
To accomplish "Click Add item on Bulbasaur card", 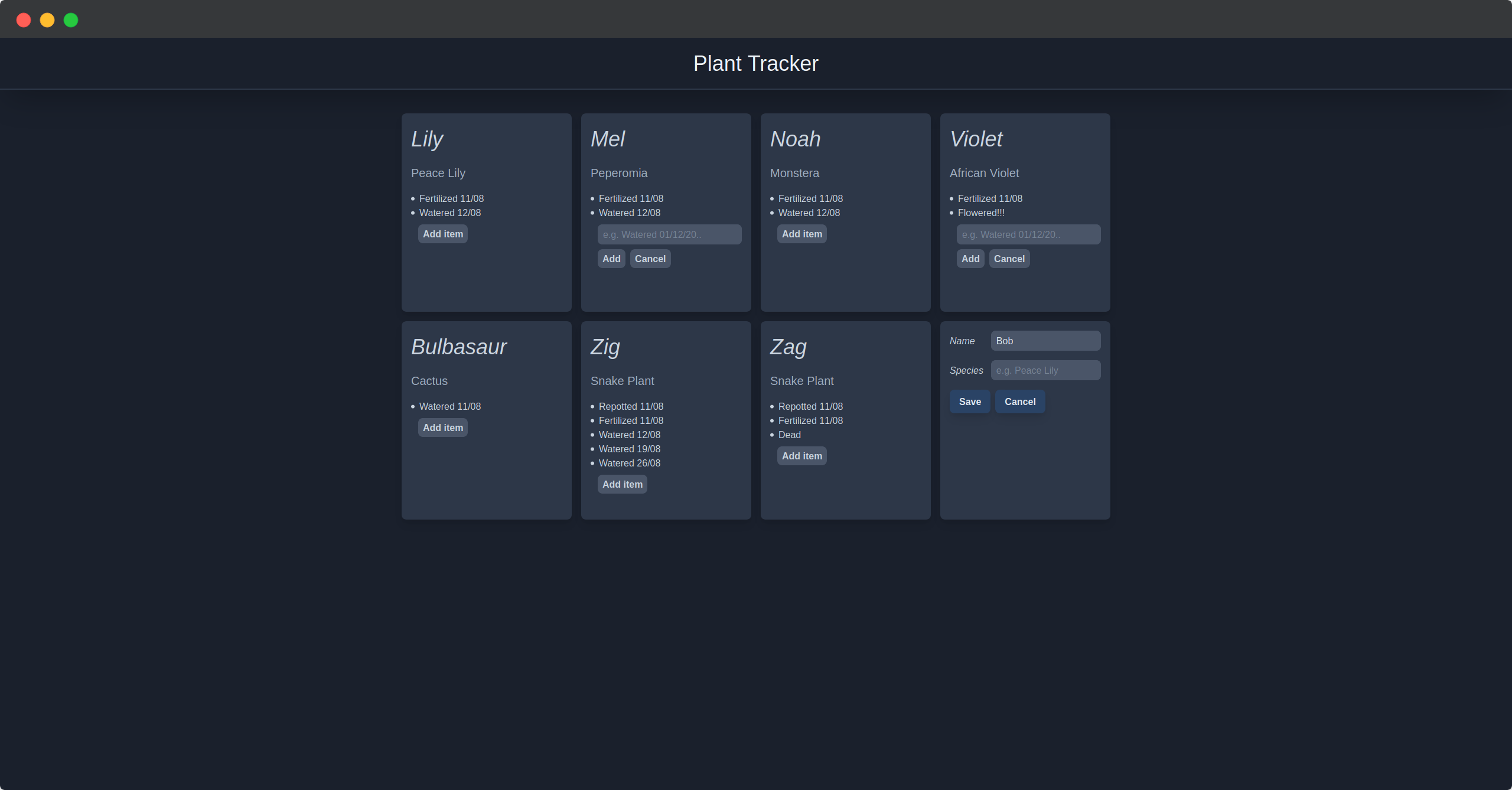I will coord(442,427).
